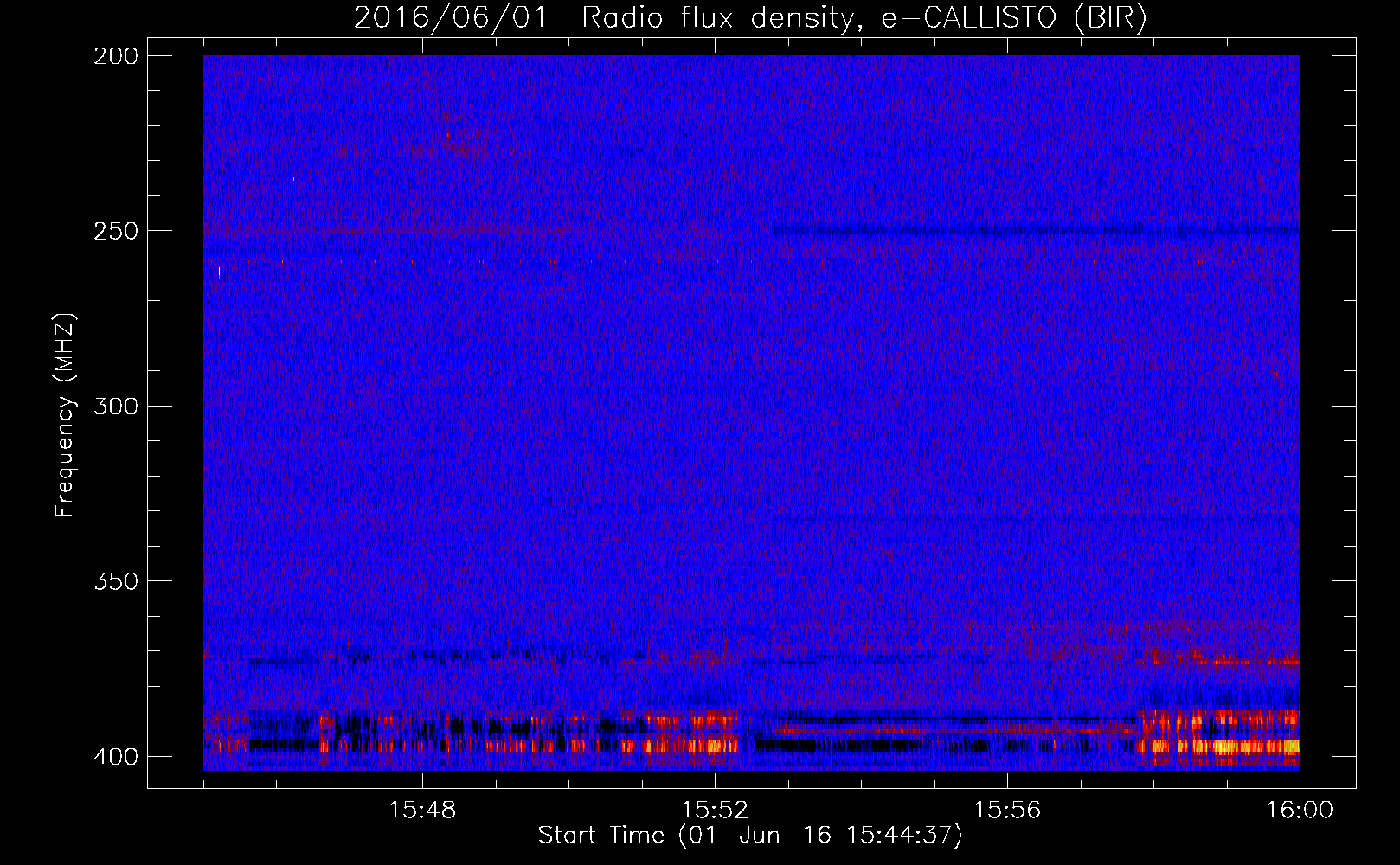Click the 400 frequency tick label
Screen dimensions: 1400x865
pos(115,757)
